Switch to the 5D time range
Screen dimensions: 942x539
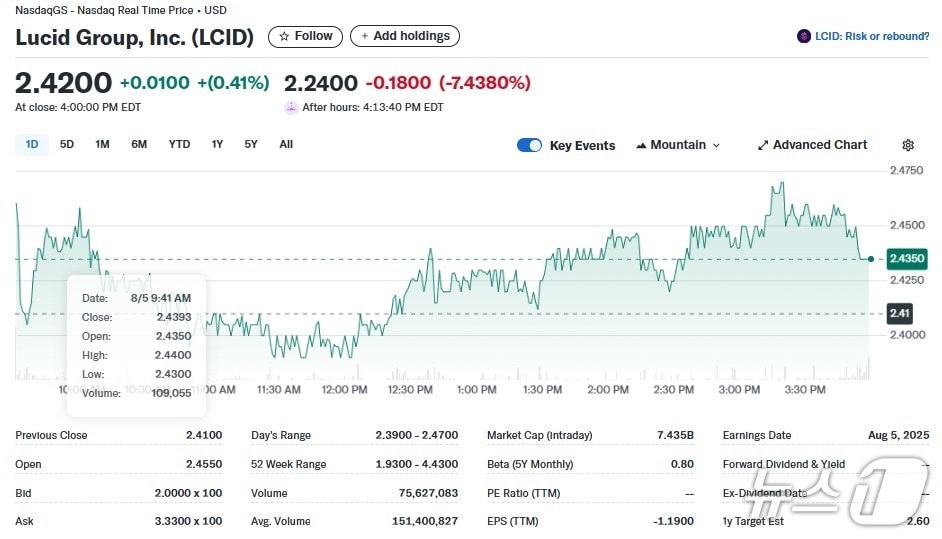pyautogui.click(x=67, y=144)
